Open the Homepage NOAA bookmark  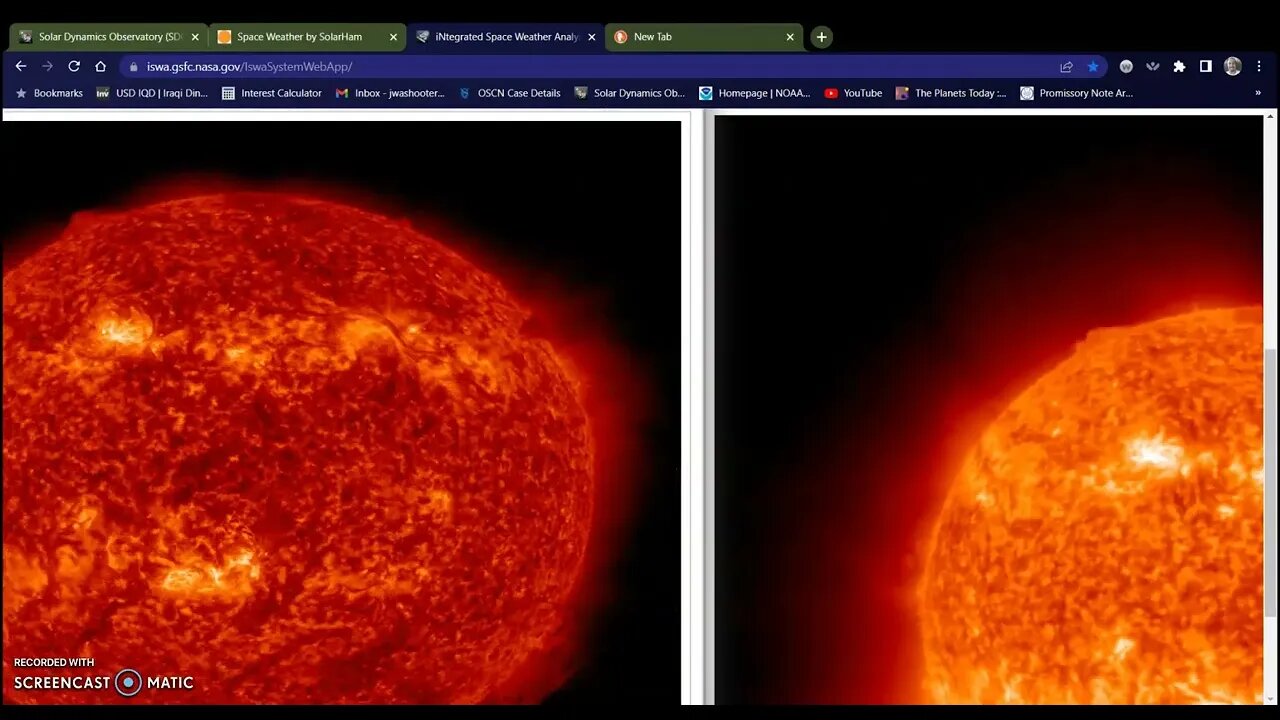pyautogui.click(x=755, y=93)
